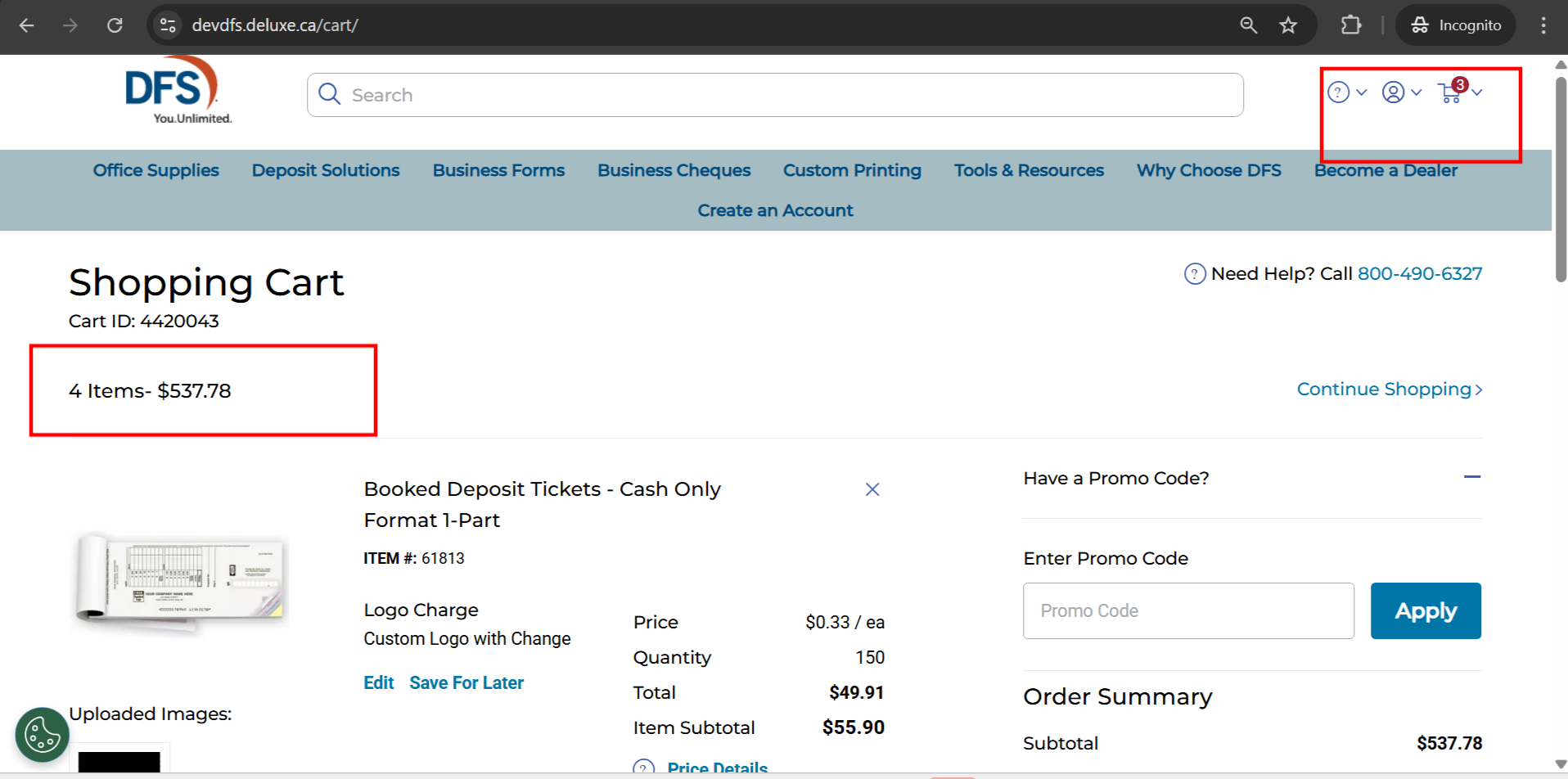Expand the cart dropdown chevron
The image size is (1568, 779).
(1477, 92)
